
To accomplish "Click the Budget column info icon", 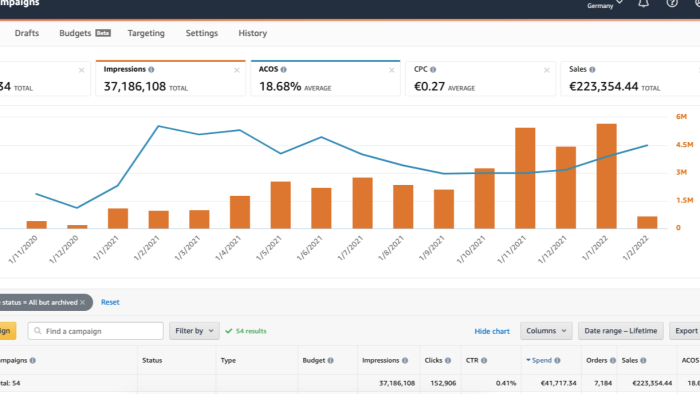I will click(x=330, y=361).
